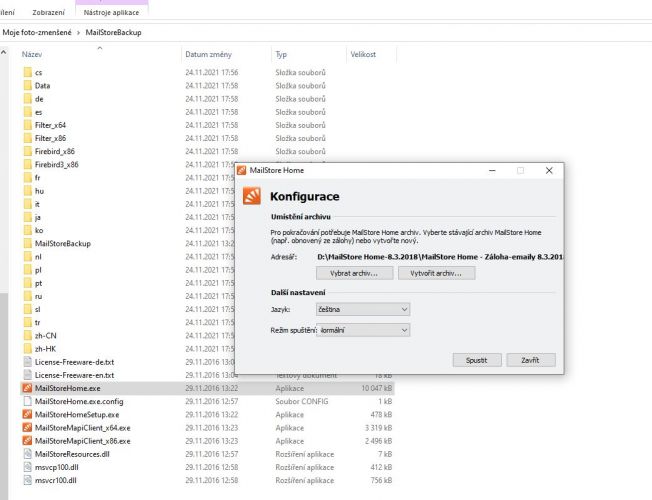The height and width of the screenshot is (500, 652).
Task: Select the nl folder name
Action: 38,257
